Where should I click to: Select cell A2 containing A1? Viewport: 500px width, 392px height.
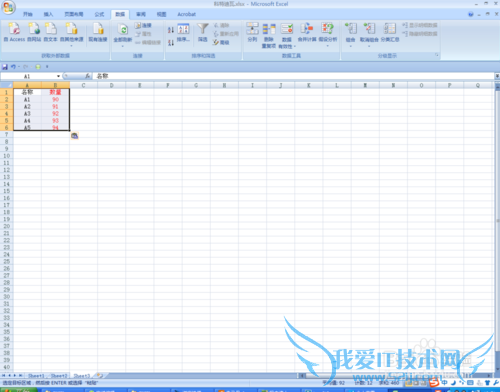click(x=27, y=99)
